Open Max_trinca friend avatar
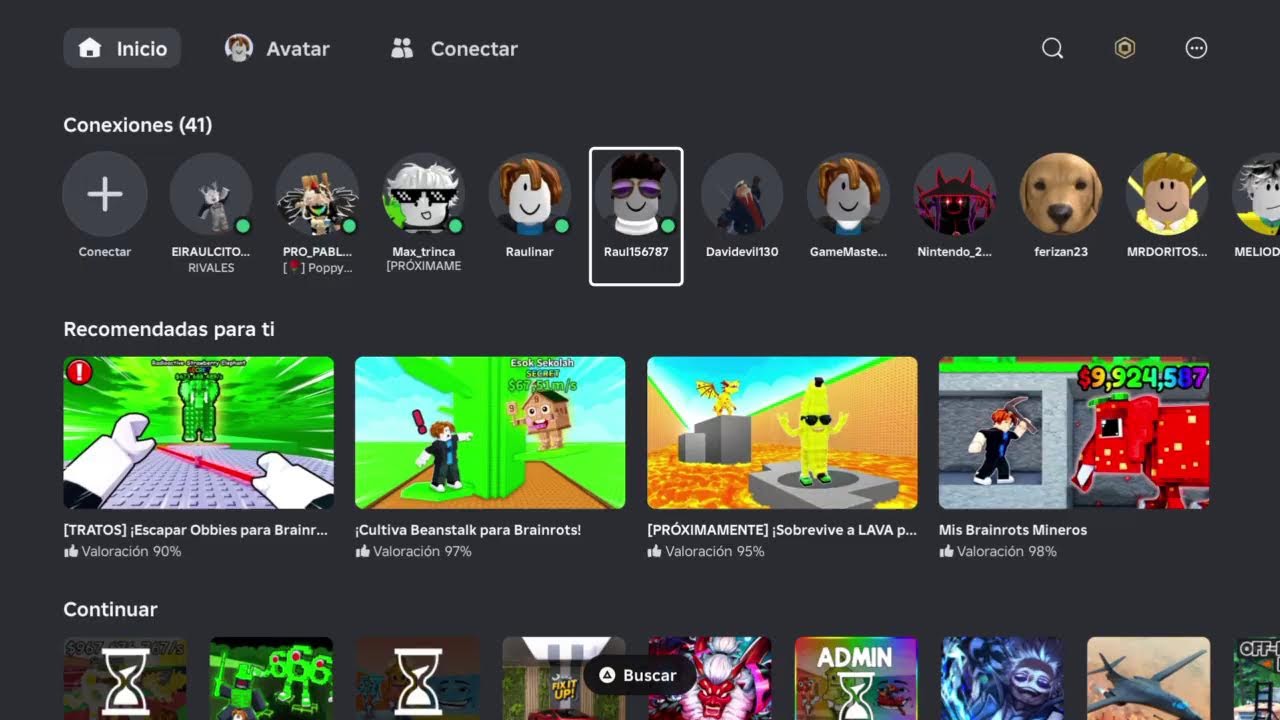The height and width of the screenshot is (720, 1280). coord(424,194)
